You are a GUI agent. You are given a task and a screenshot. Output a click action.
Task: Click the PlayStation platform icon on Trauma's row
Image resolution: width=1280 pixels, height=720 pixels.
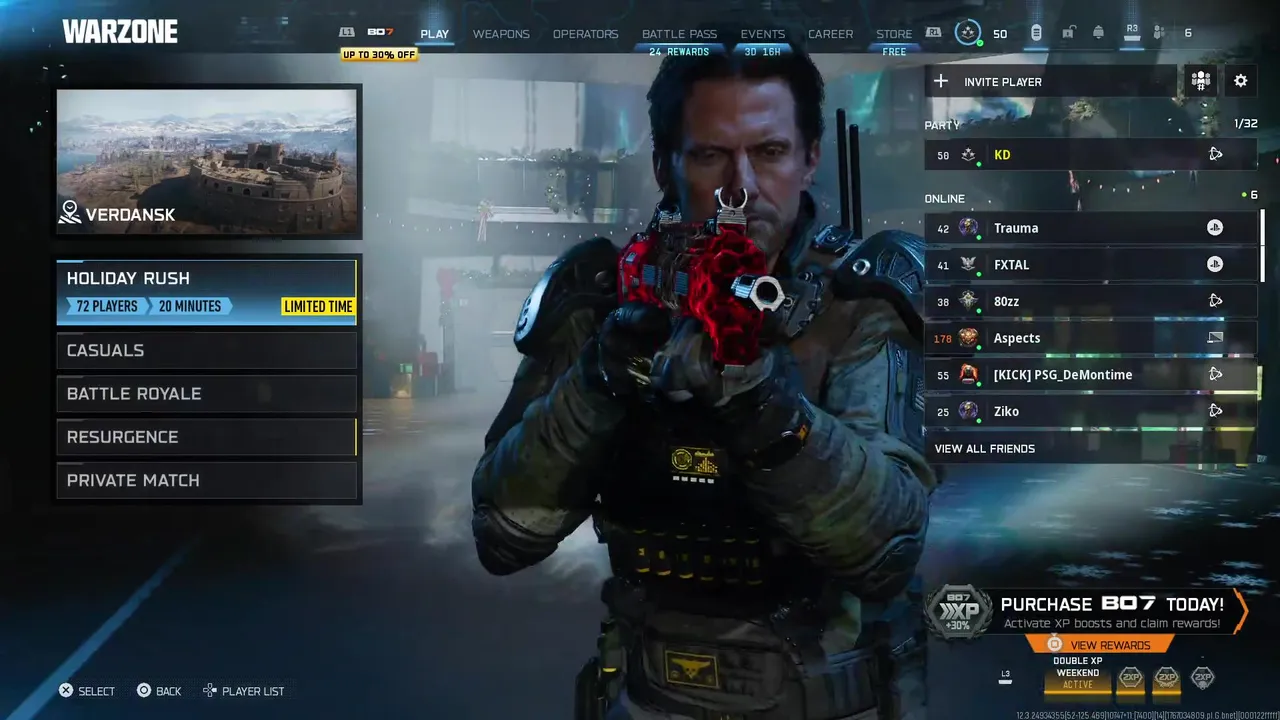click(1215, 228)
